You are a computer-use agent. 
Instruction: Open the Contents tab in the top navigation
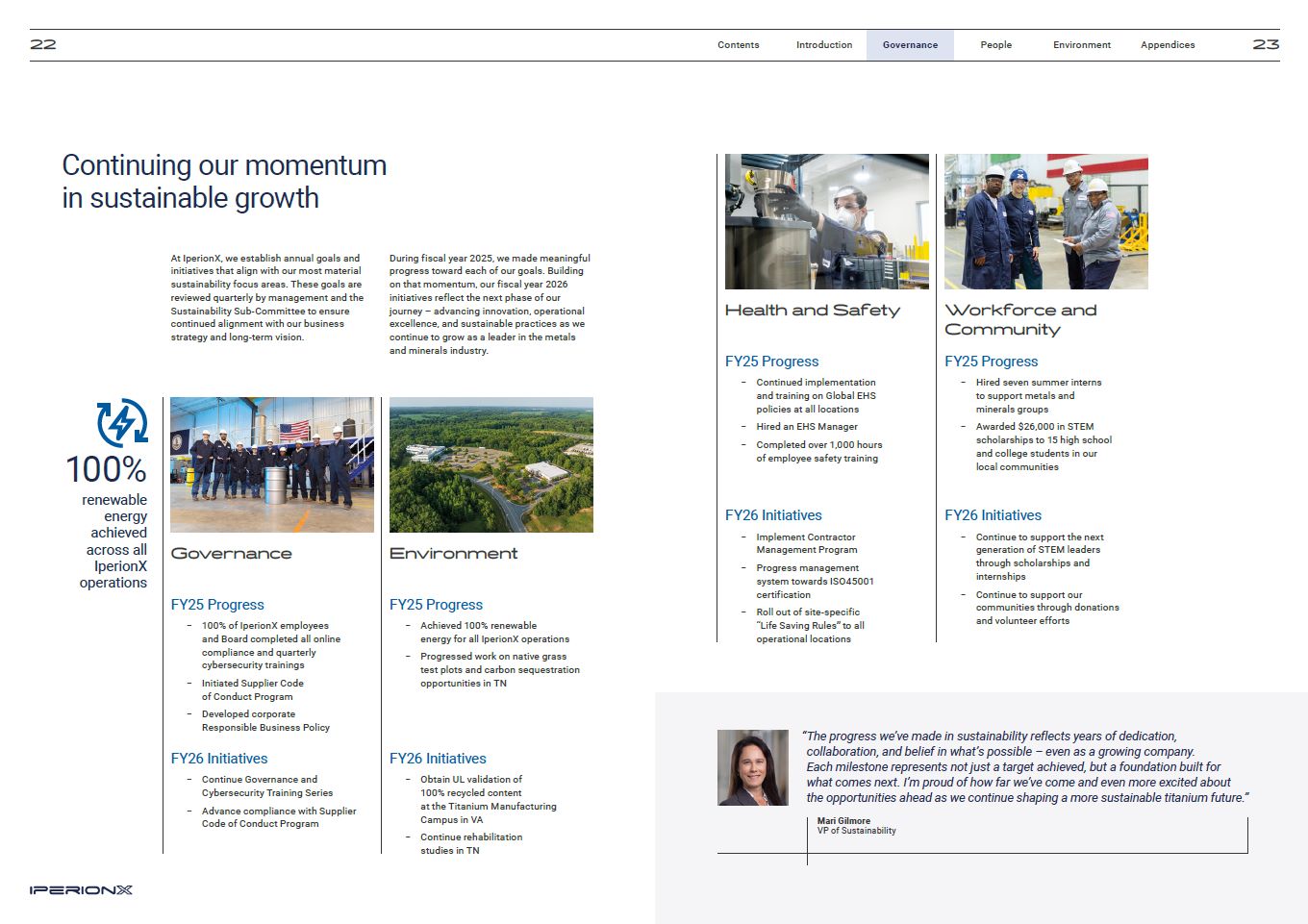point(739,45)
